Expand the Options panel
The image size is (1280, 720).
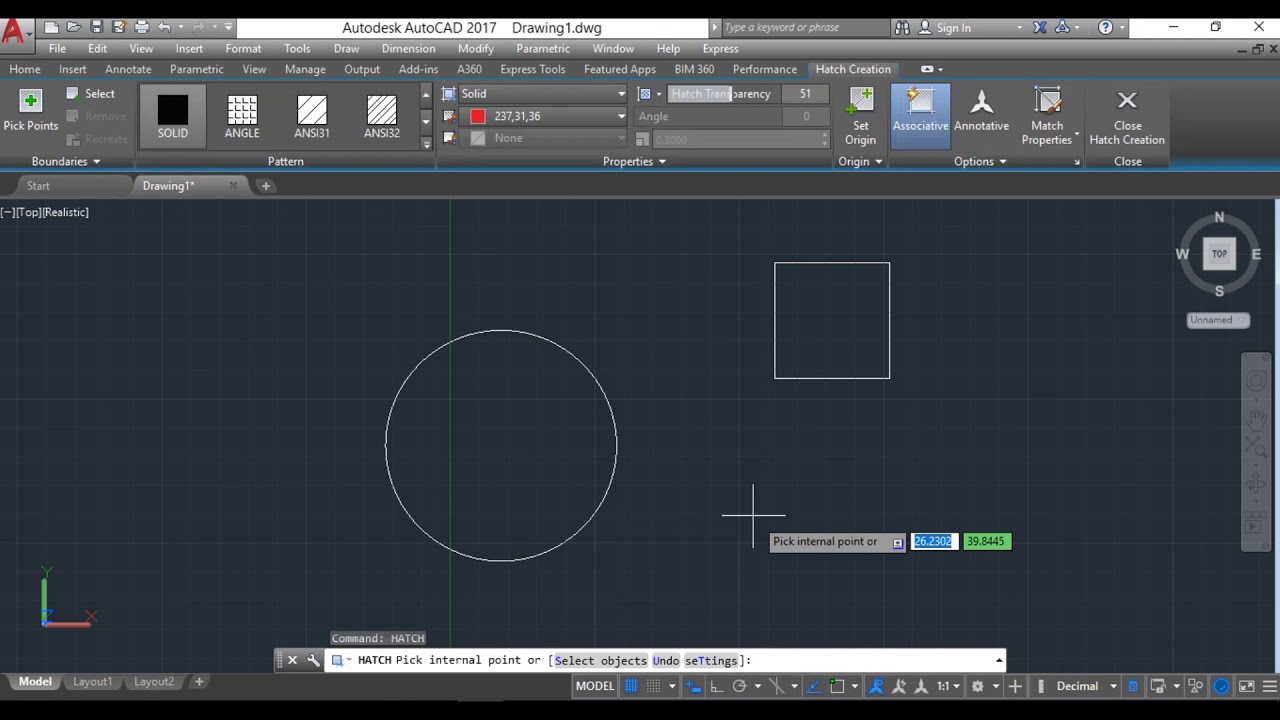(980, 161)
